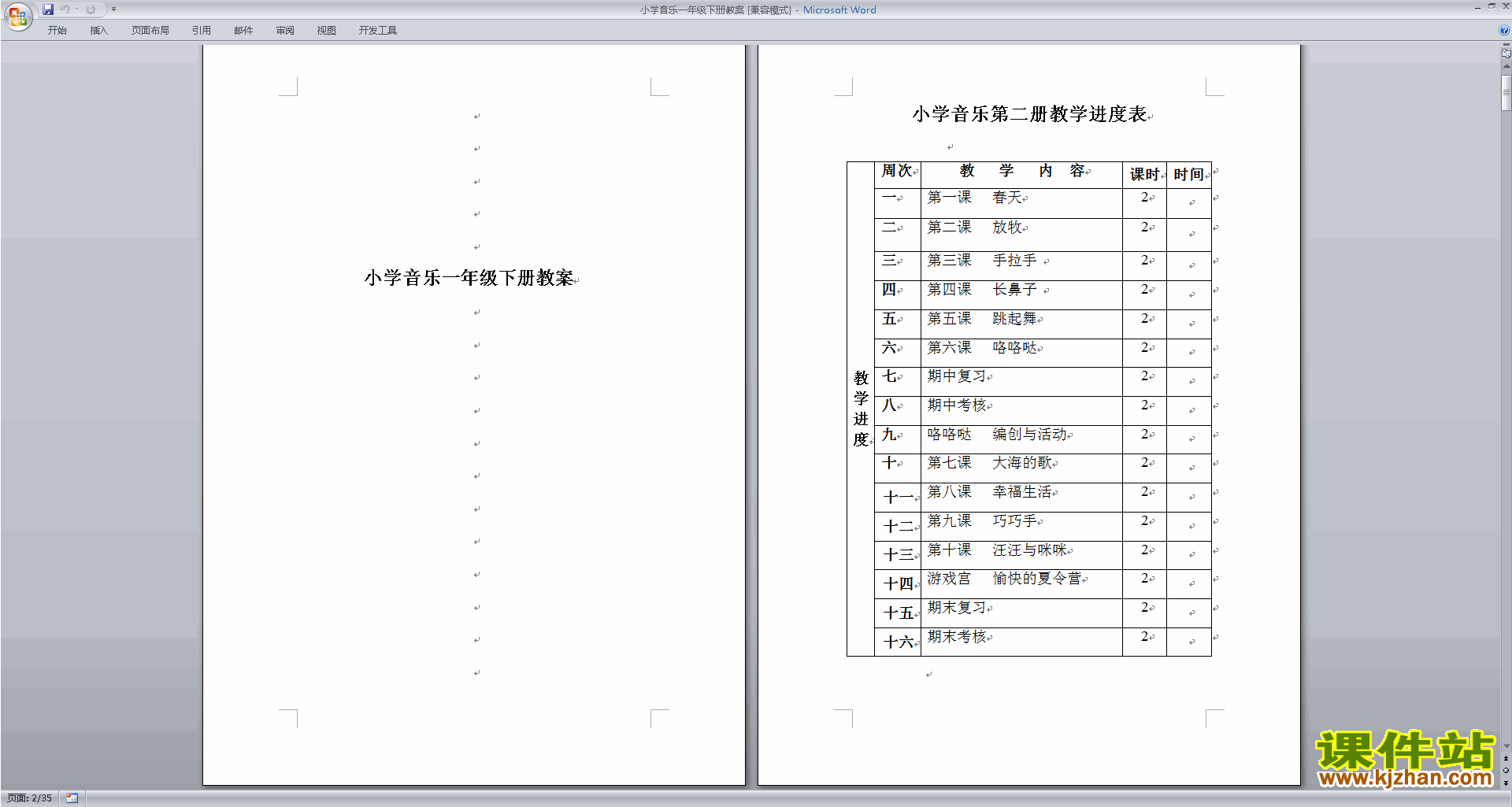Click the cell 第六课 咯咯哒
Image resolution: width=1512 pixels, height=807 pixels.
coord(1022,353)
